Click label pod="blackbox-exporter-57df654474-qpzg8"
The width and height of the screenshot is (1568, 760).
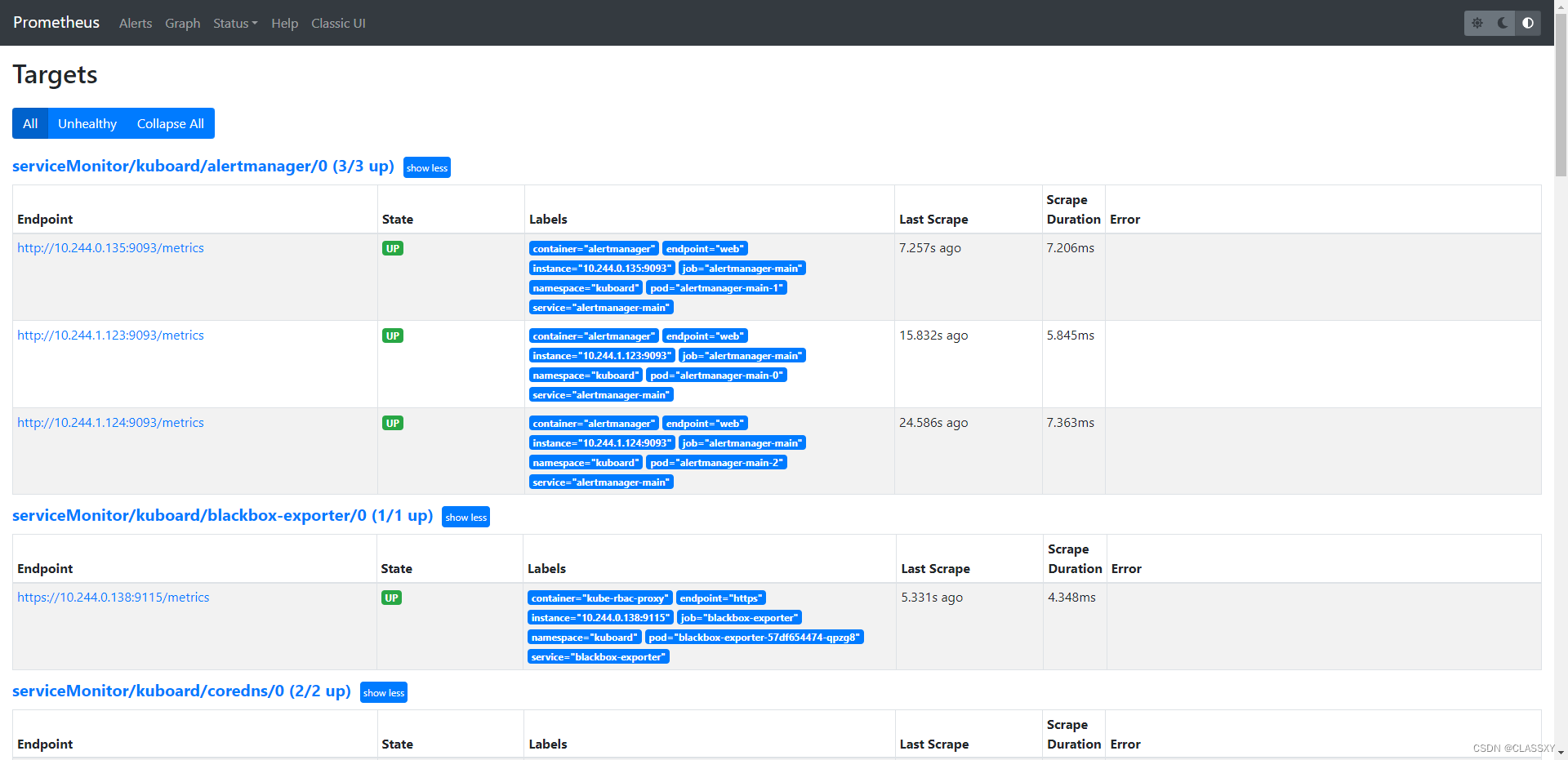coord(754,638)
